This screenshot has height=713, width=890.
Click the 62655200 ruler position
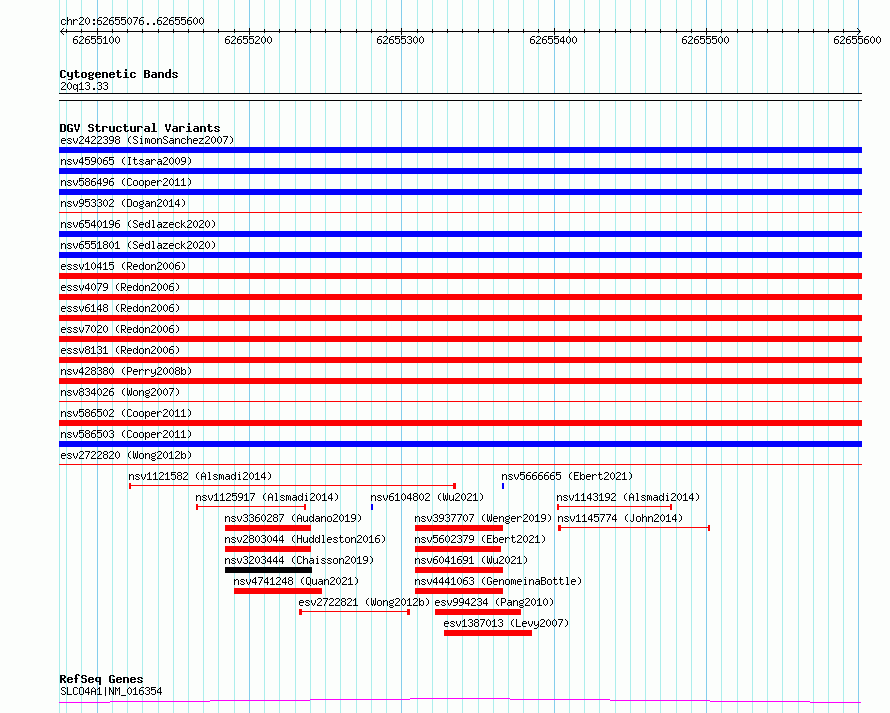point(248,40)
